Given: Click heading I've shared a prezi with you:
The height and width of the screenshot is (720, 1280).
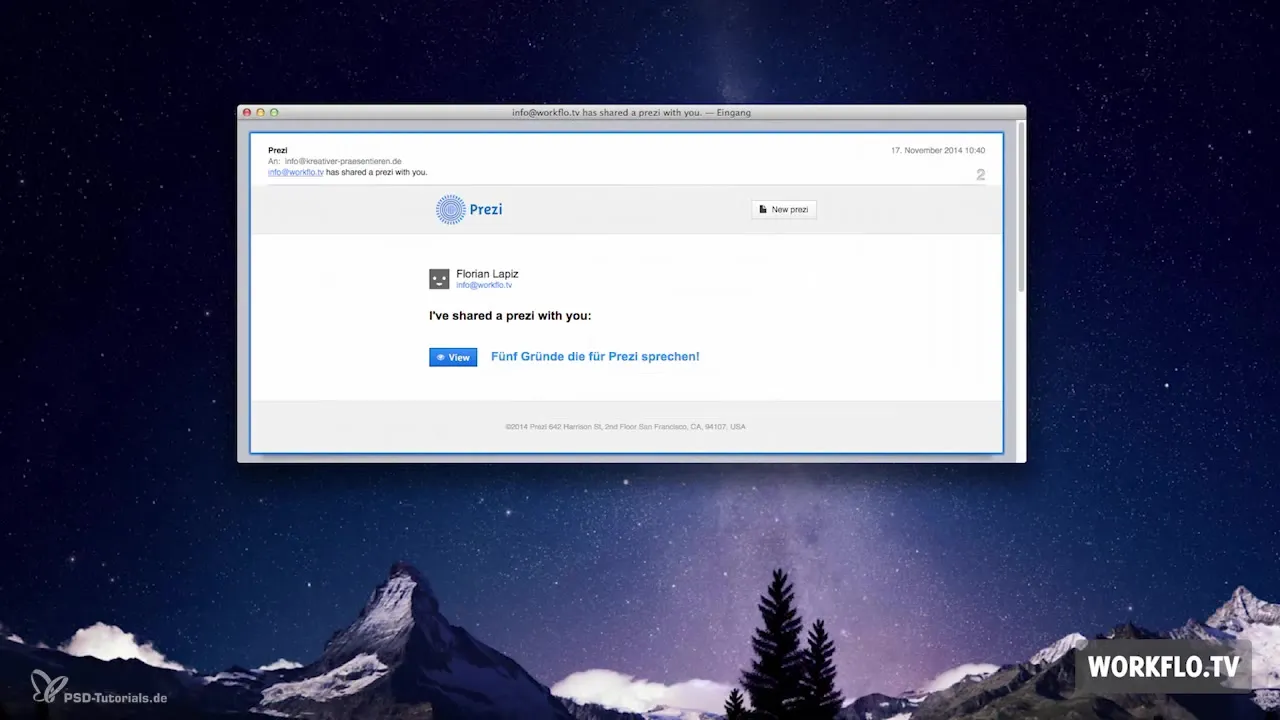Looking at the screenshot, I should click(510, 316).
